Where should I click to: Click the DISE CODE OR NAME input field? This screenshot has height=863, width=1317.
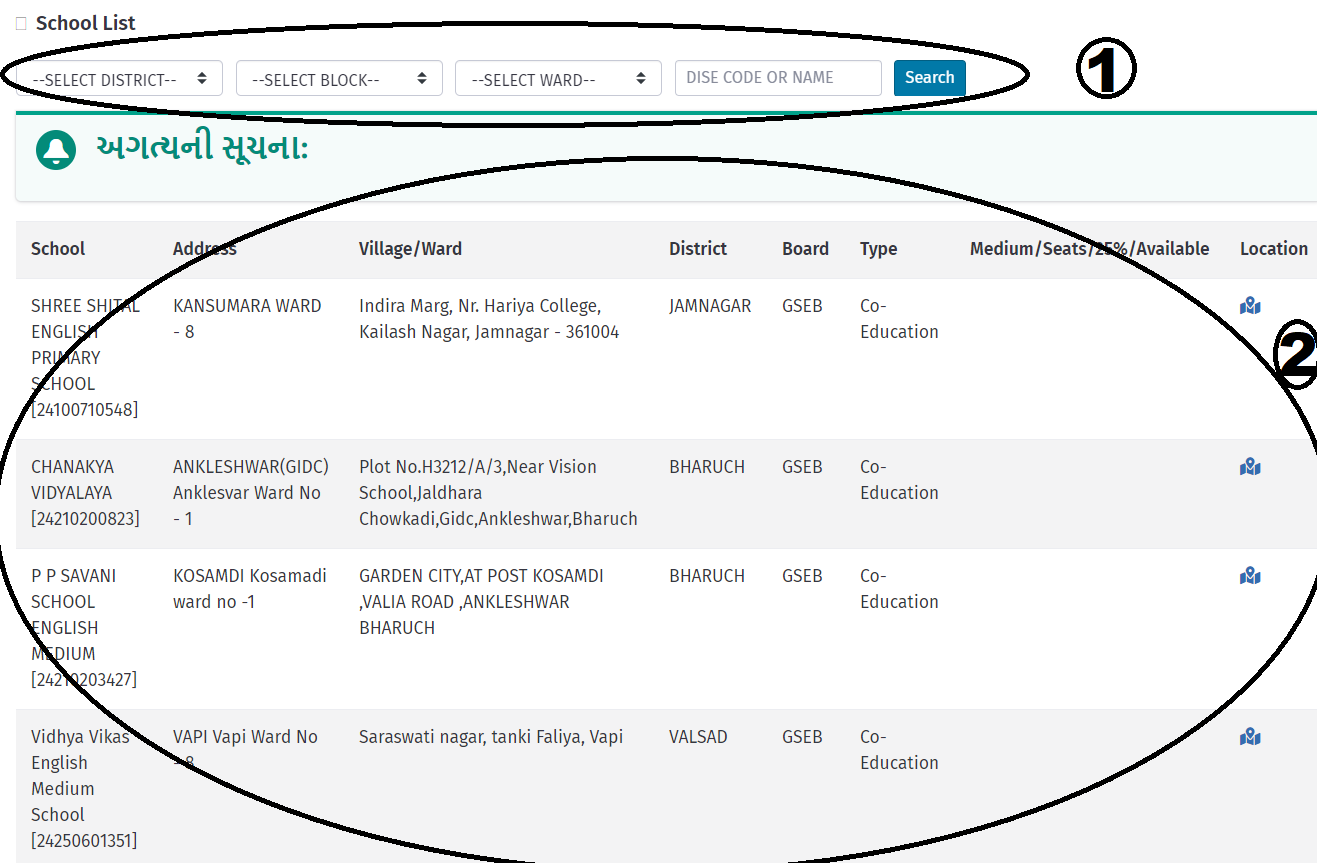pyautogui.click(x=778, y=77)
